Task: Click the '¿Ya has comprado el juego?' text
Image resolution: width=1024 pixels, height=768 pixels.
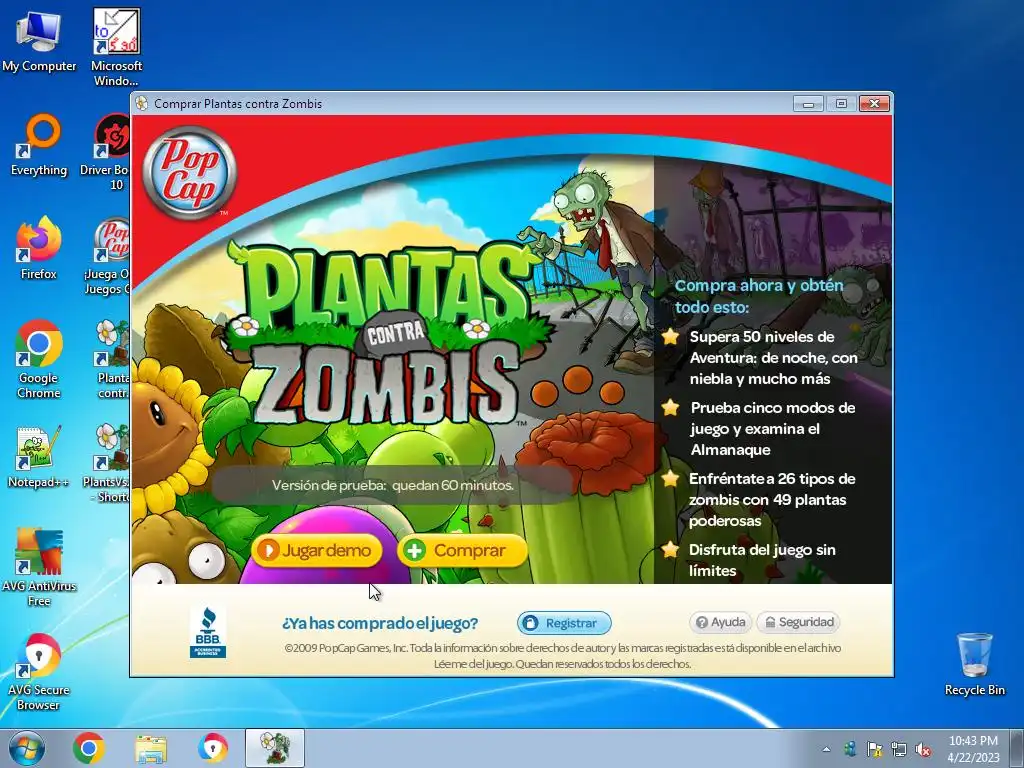Action: pyautogui.click(x=380, y=623)
